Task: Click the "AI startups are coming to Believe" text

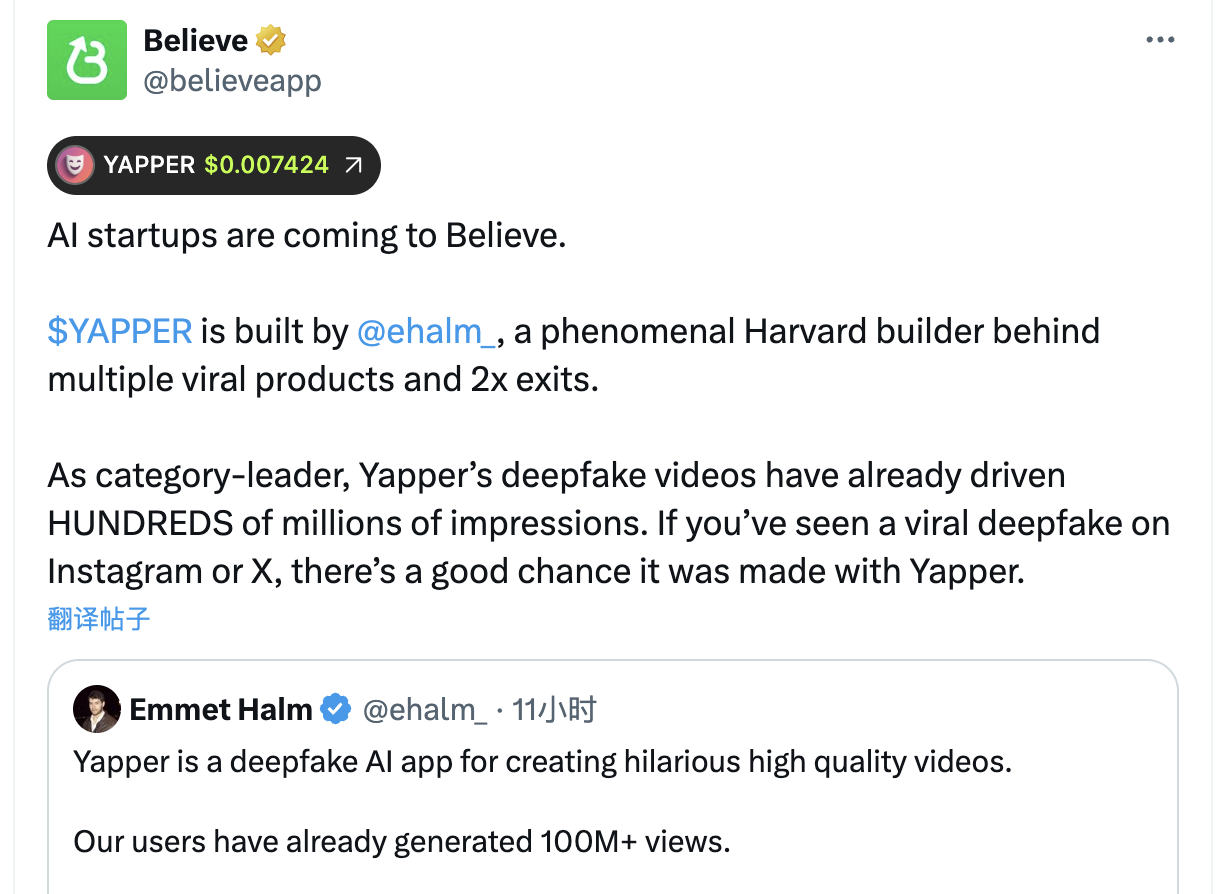Action: pyautogui.click(x=307, y=236)
